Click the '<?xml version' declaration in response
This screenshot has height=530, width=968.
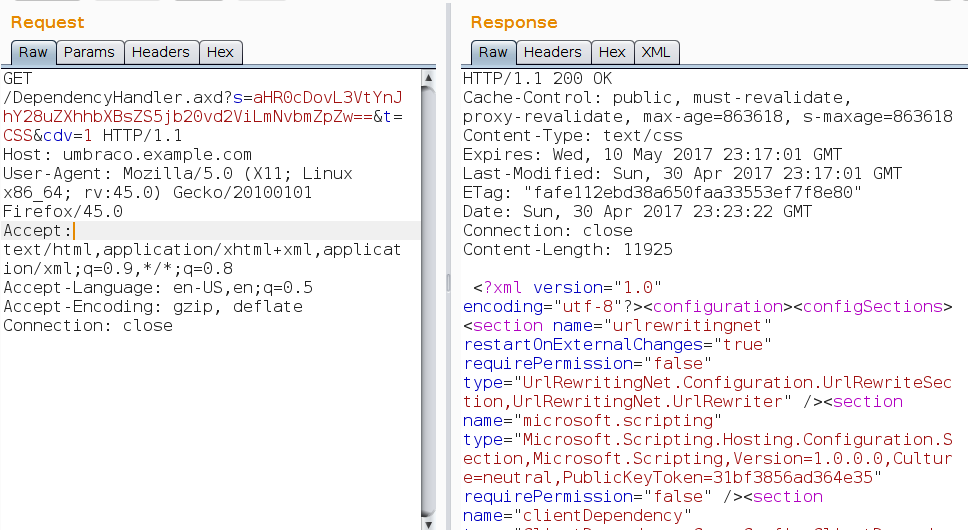click(568, 288)
